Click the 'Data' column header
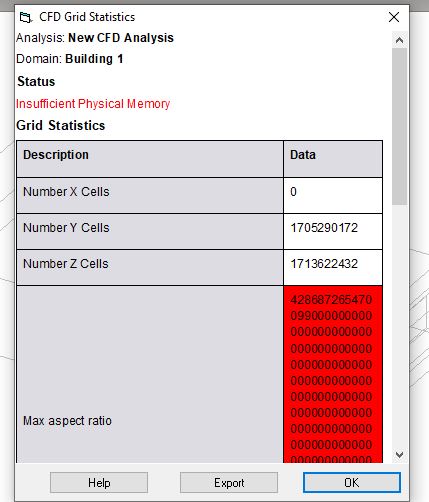Viewport: 429px width, 502px height. 333,159
